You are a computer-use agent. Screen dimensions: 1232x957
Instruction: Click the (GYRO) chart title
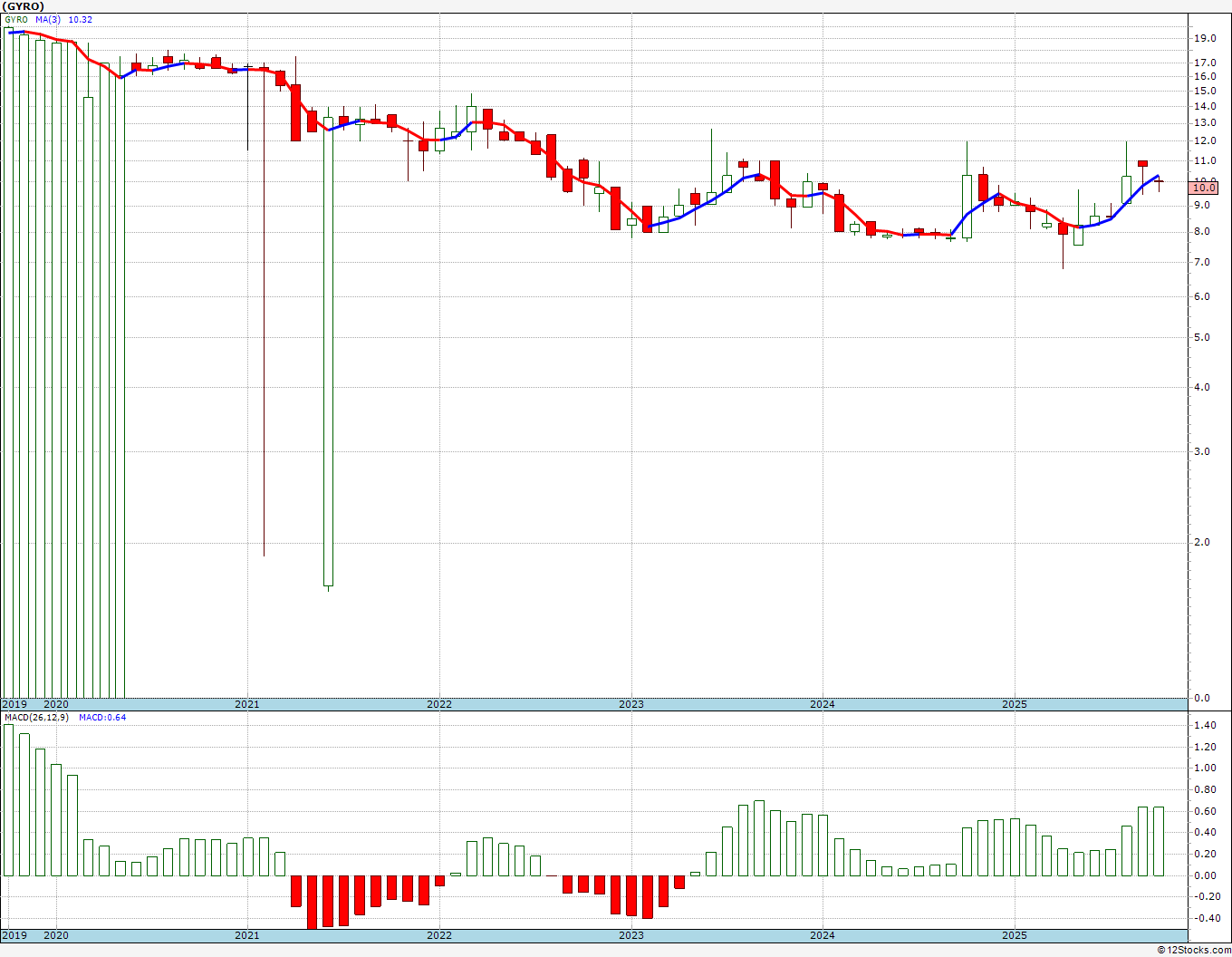pos(24,6)
